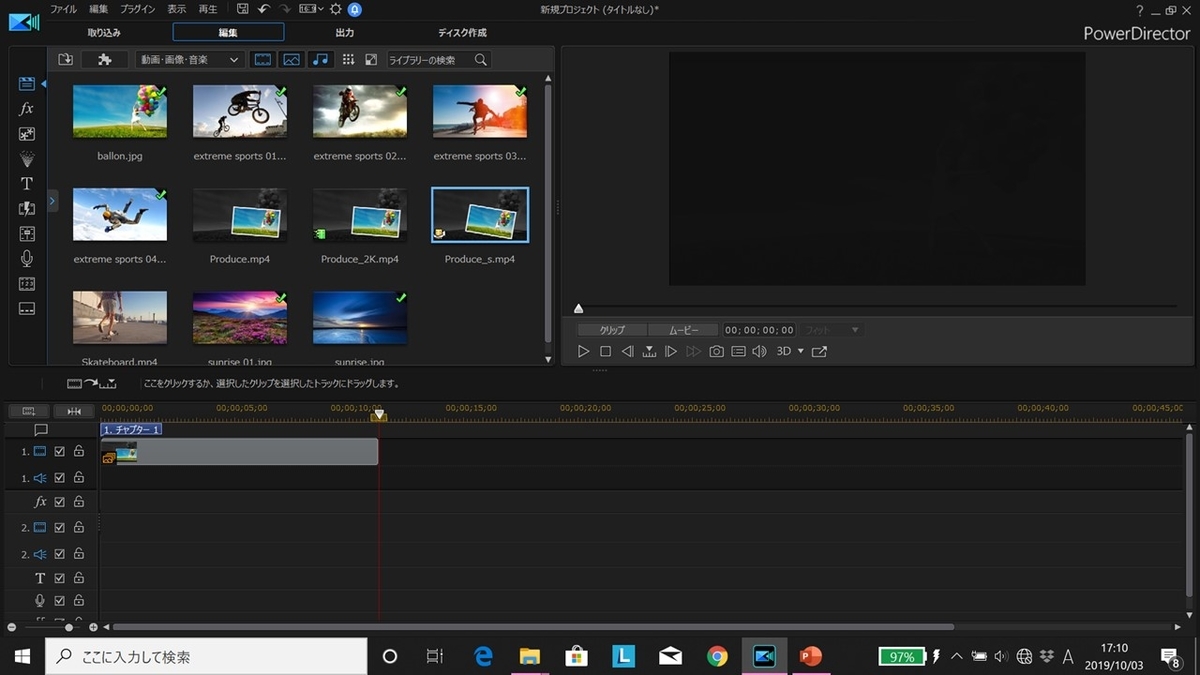Image resolution: width=1200 pixels, height=675 pixels.
Task: Open preferences with the gear icon
Action: pos(335,9)
